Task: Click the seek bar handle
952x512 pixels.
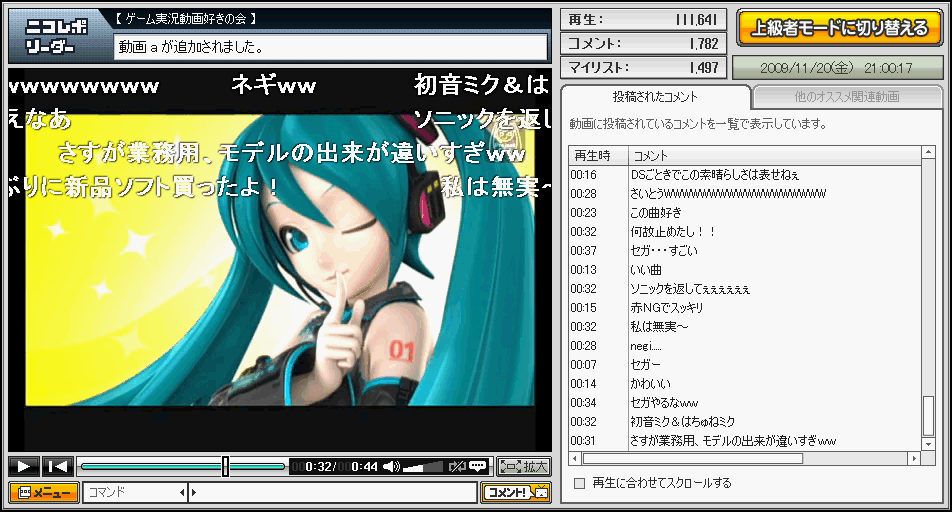Action: tap(225, 466)
